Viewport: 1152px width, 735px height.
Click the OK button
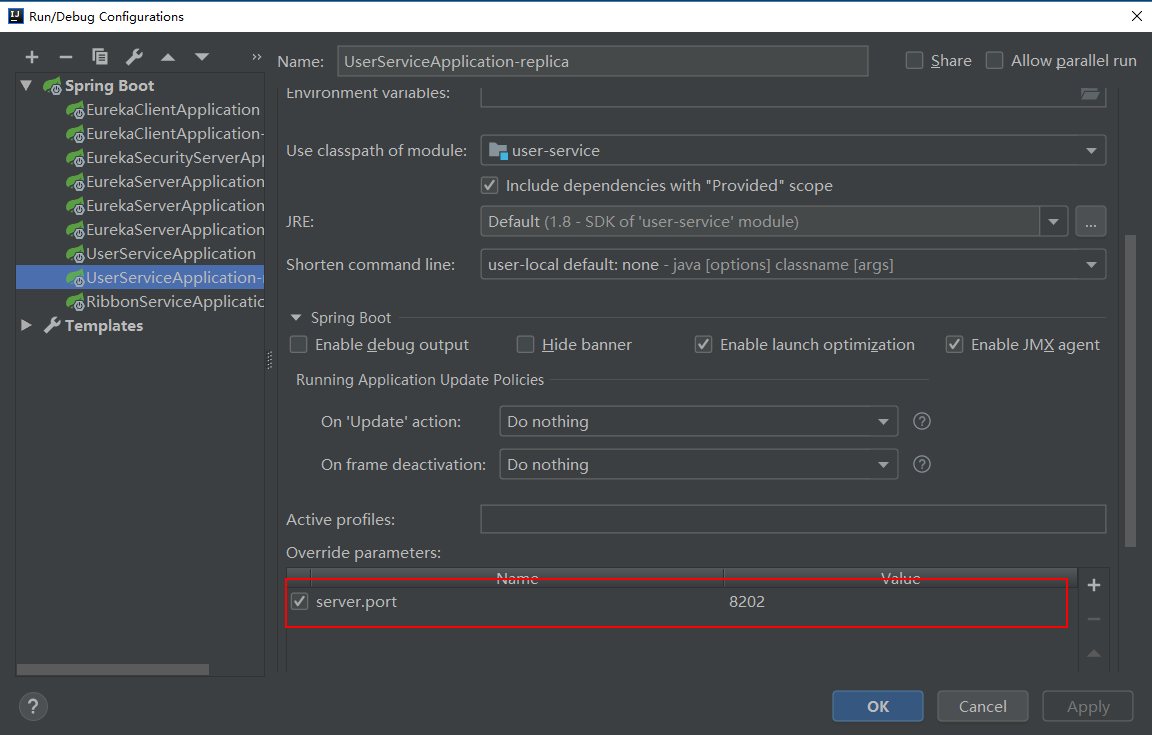pyautogui.click(x=877, y=706)
